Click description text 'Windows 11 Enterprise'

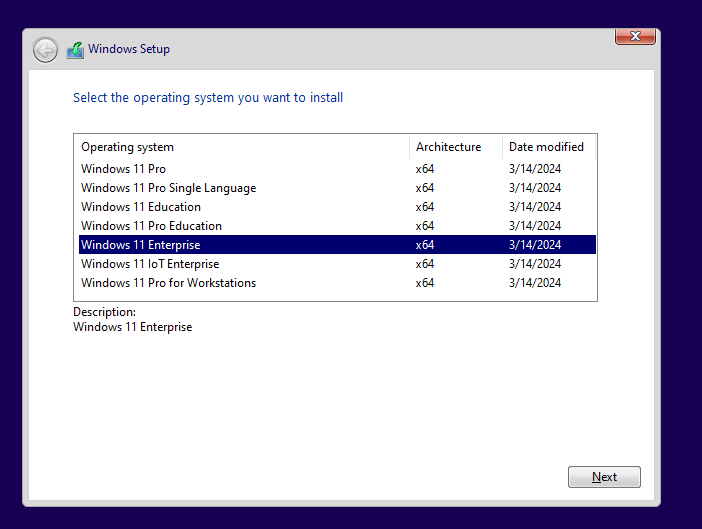133,327
